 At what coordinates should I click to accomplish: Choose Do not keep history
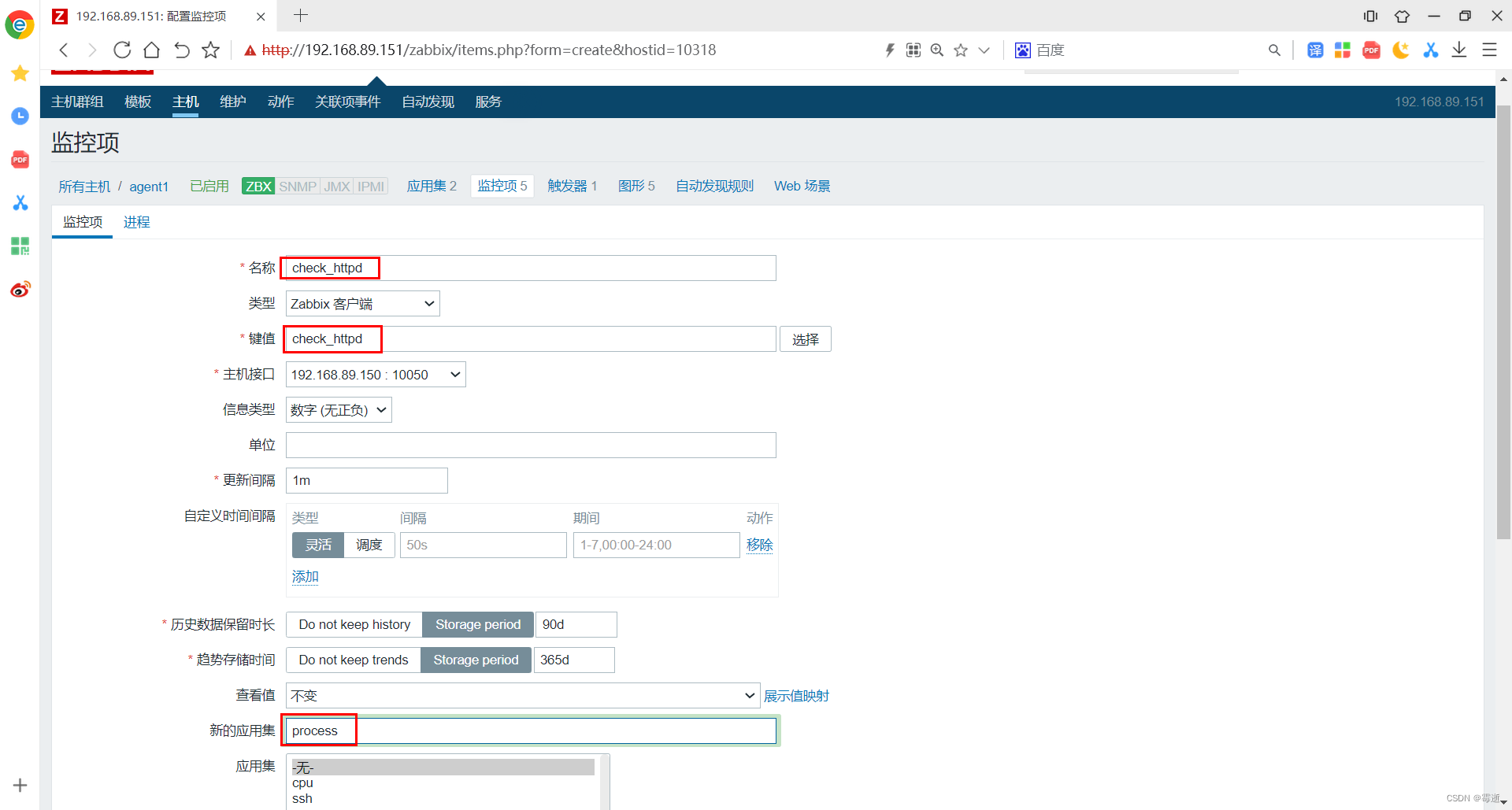pos(354,624)
